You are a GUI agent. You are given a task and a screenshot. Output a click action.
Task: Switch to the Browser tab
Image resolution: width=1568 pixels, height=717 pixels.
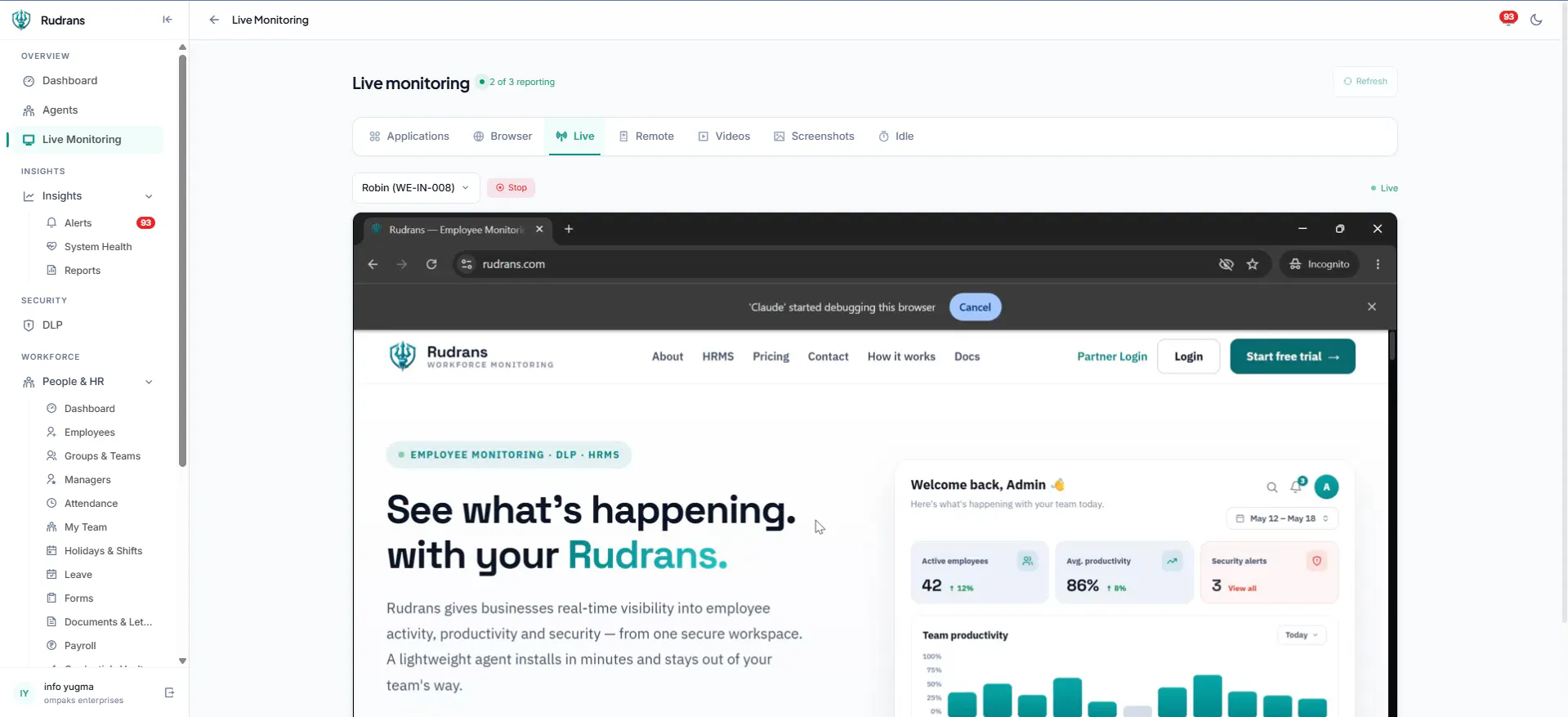point(503,137)
